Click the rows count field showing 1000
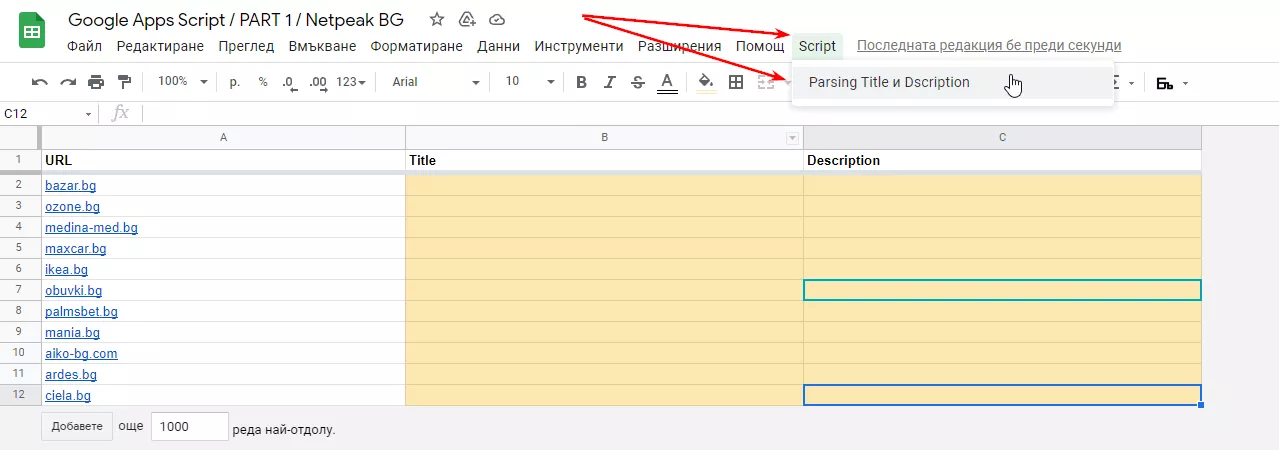 click(190, 426)
